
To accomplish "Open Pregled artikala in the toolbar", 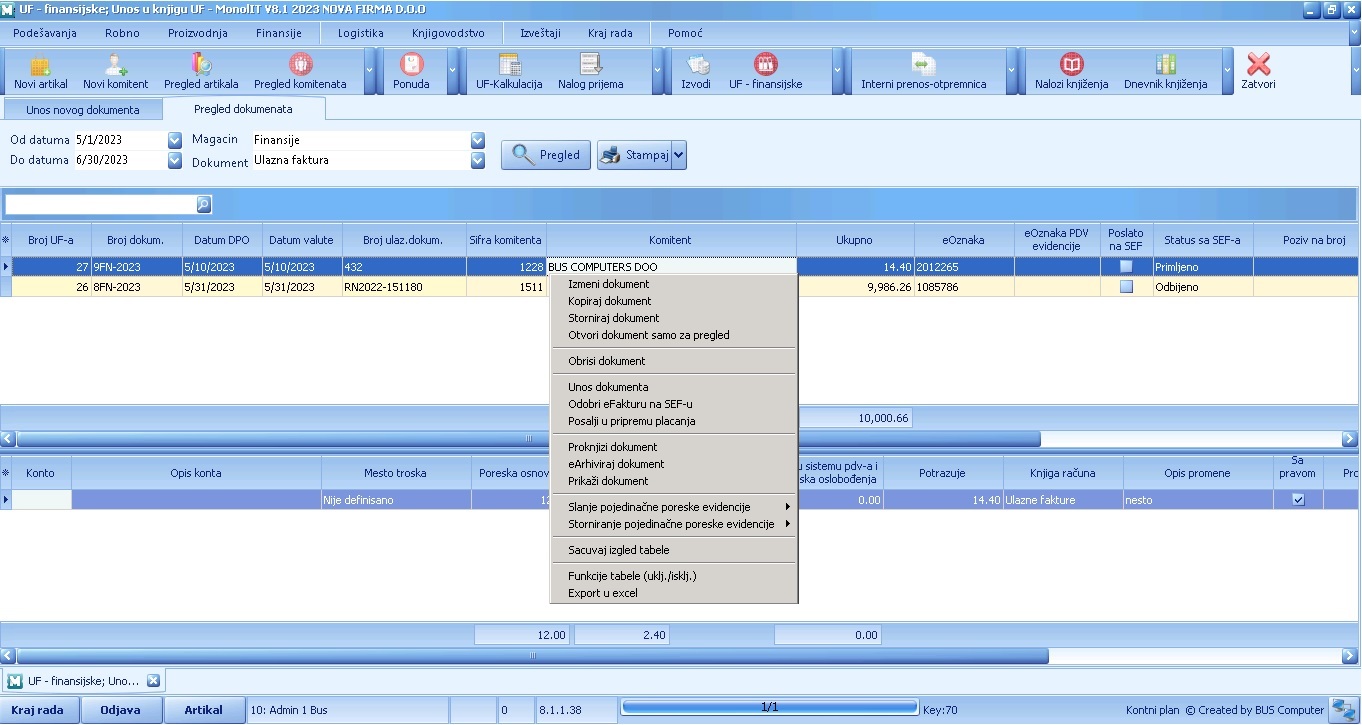I will coord(201,72).
